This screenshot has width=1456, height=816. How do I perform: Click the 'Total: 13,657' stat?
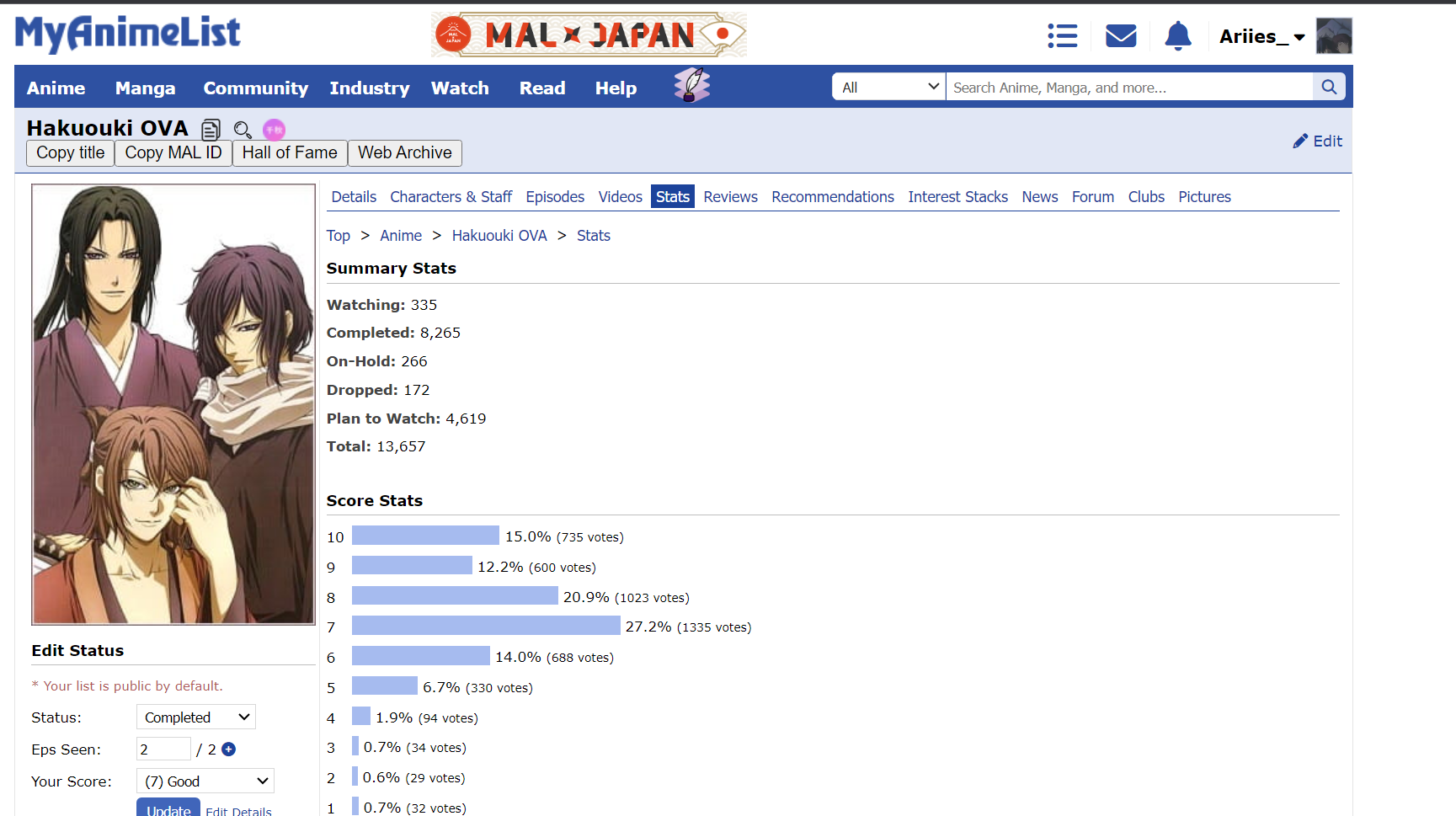[x=376, y=446]
